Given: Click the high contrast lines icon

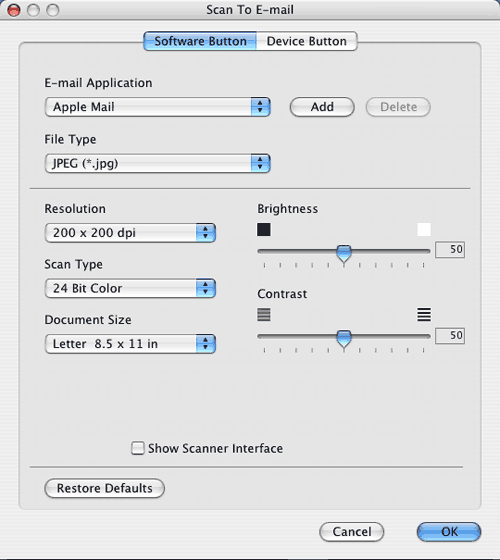Looking at the screenshot, I should tap(424, 315).
